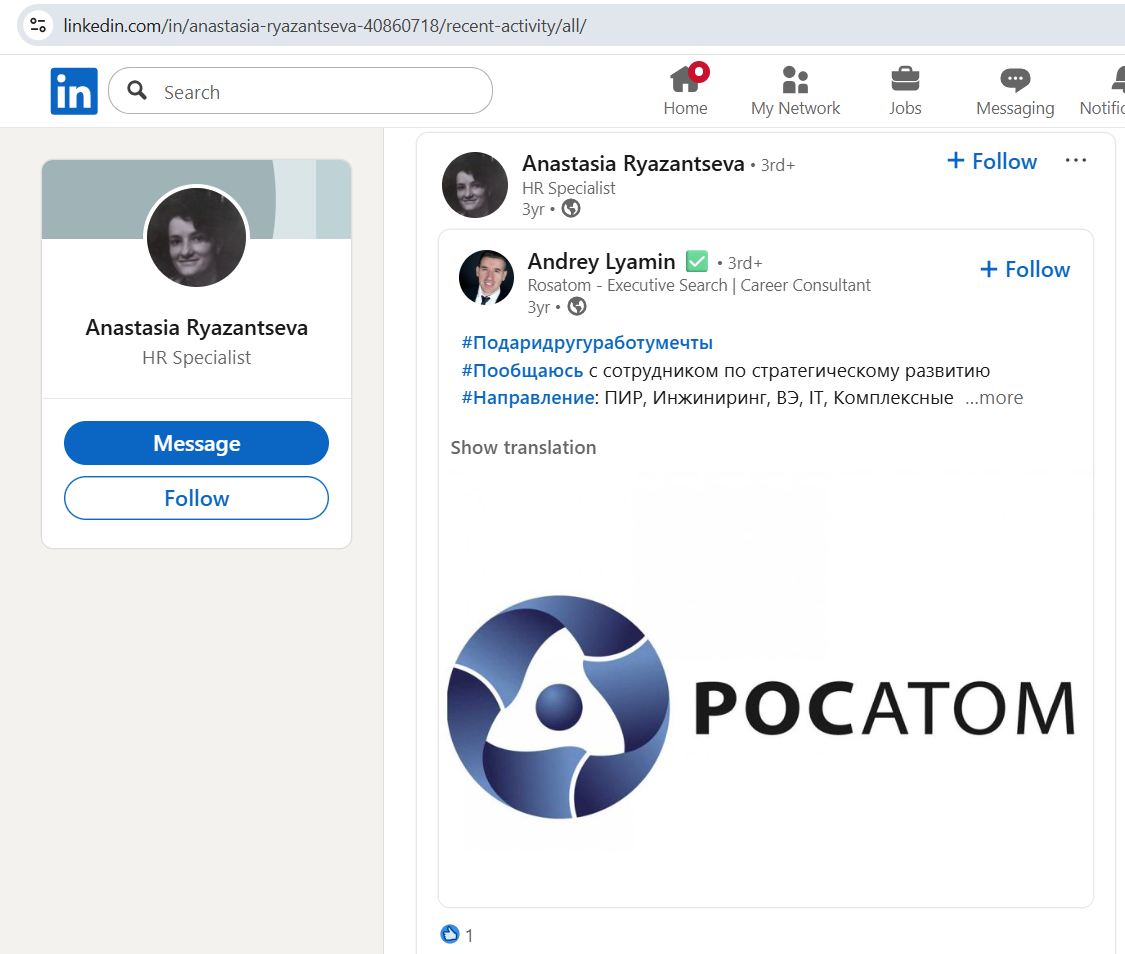Screen dimensions: 1125x954
Task: Click the Message button in profile card
Action: click(196, 443)
